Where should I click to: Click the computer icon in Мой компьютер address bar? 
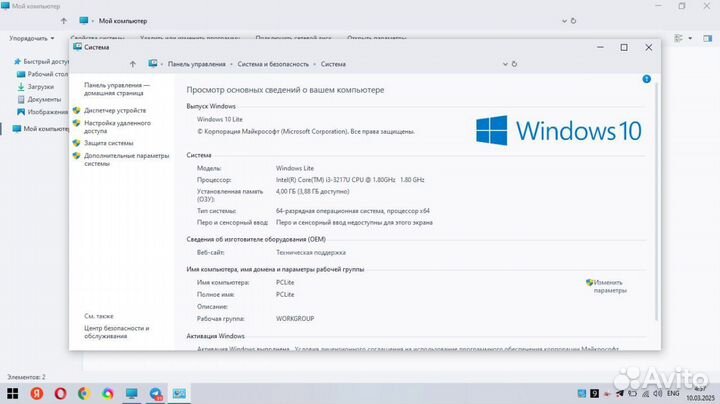click(84, 21)
